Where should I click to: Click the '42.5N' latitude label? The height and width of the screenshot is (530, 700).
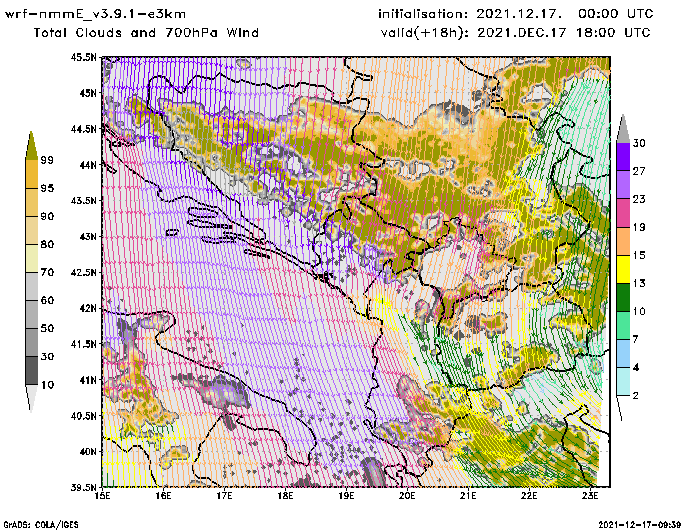coord(83,272)
